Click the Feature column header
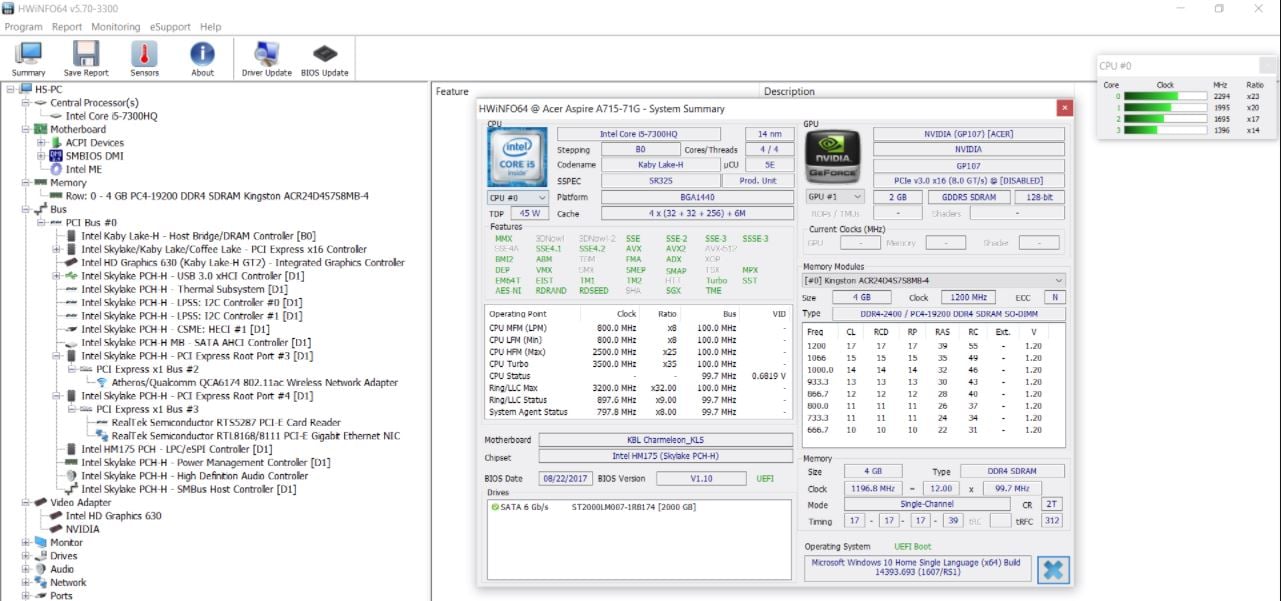The image size is (1281, 601). click(453, 91)
